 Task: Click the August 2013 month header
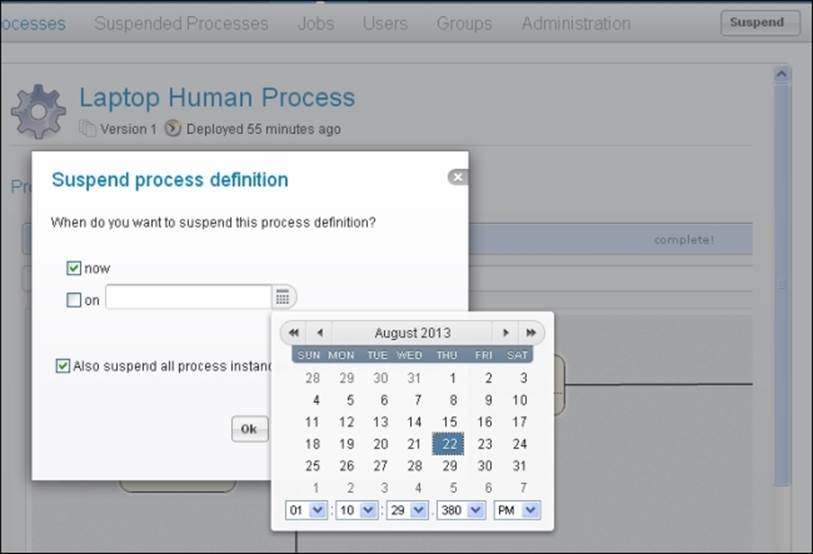(x=413, y=333)
